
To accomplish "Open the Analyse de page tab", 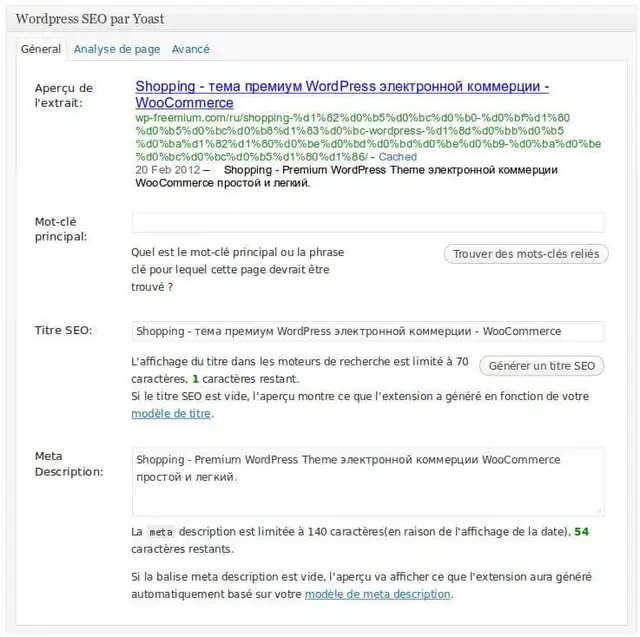I will 117,49.
